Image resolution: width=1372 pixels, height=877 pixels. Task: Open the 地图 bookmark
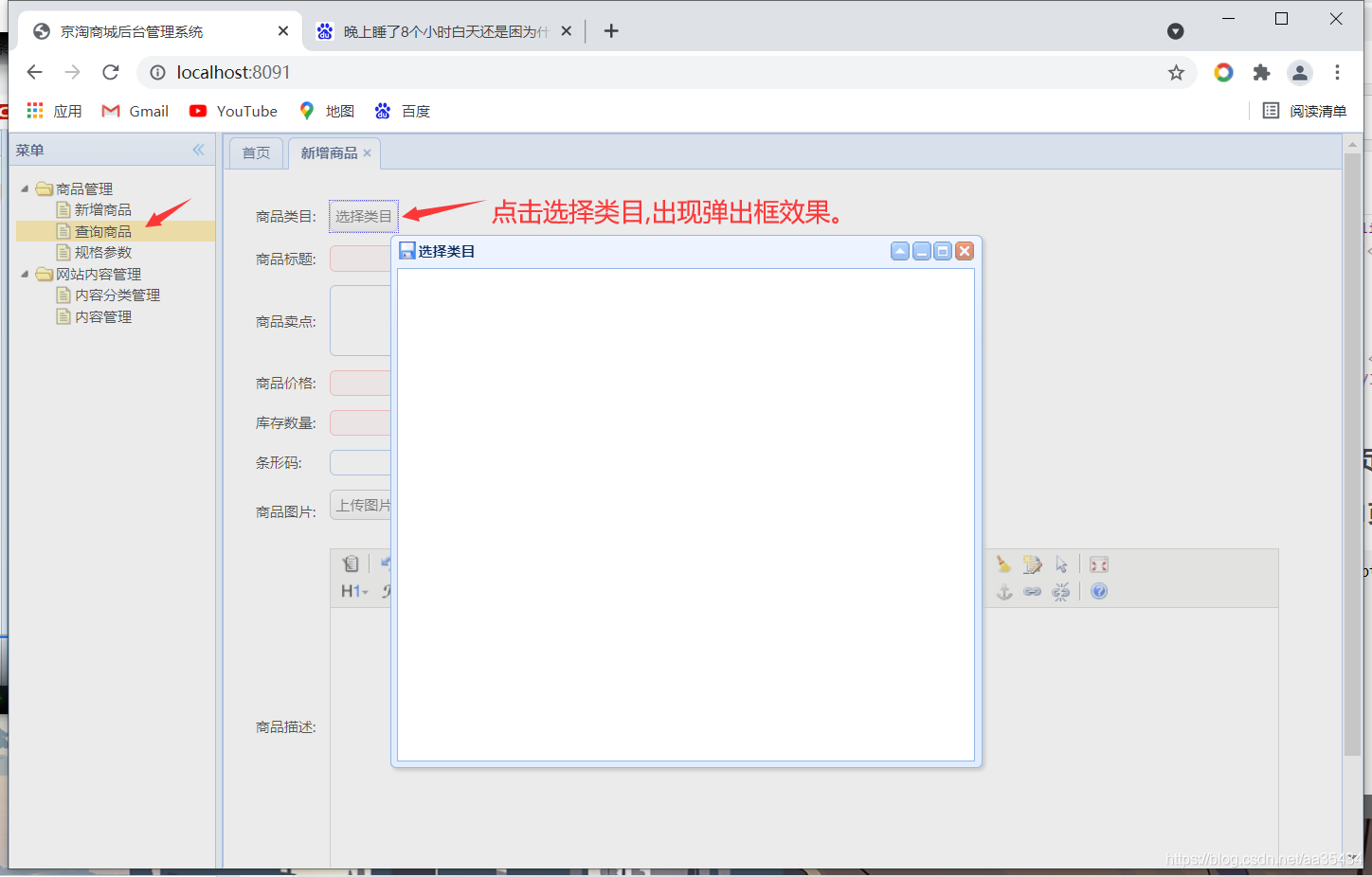[326, 111]
